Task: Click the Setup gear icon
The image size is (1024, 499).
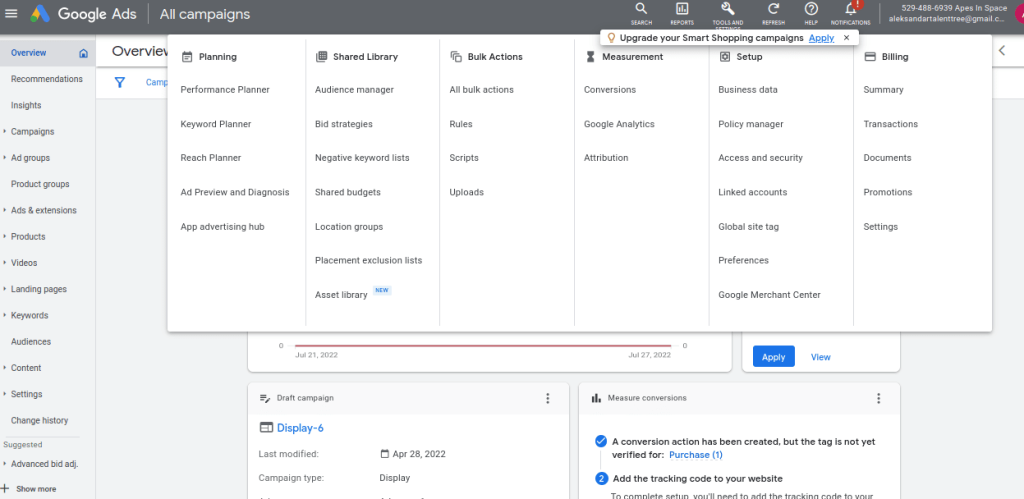Action: (724, 57)
